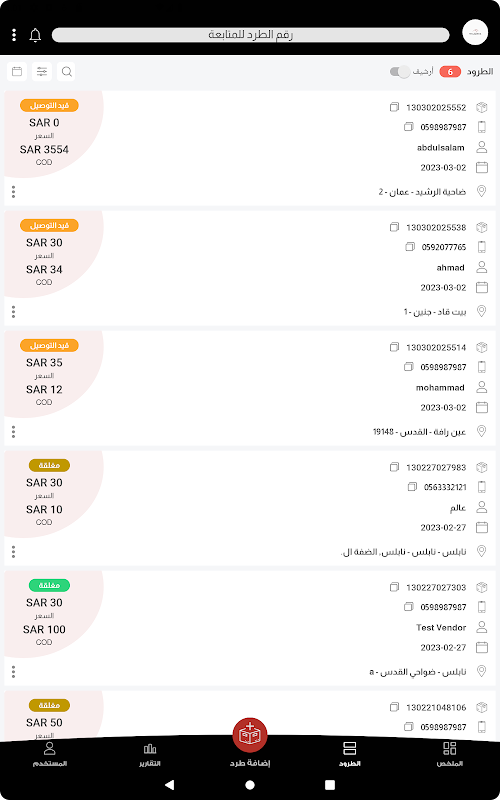Switch to the الملخص summary tab
This screenshot has width=500, height=800.
point(449,755)
